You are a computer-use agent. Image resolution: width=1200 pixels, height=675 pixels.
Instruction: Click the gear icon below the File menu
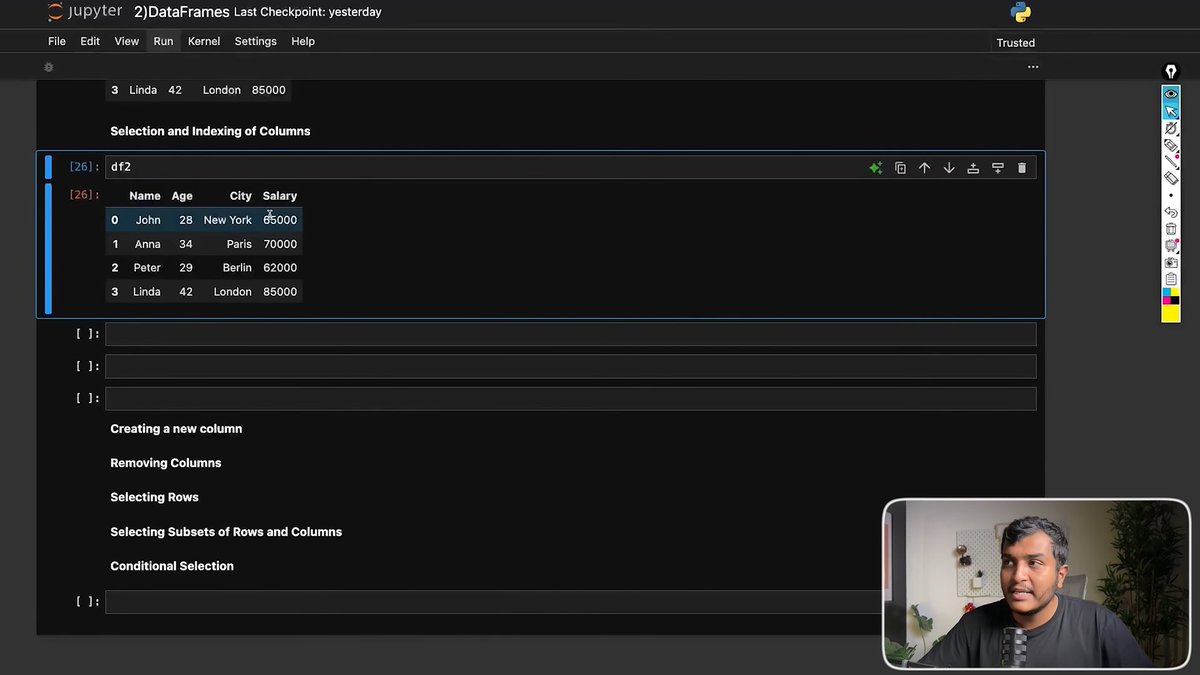48,67
